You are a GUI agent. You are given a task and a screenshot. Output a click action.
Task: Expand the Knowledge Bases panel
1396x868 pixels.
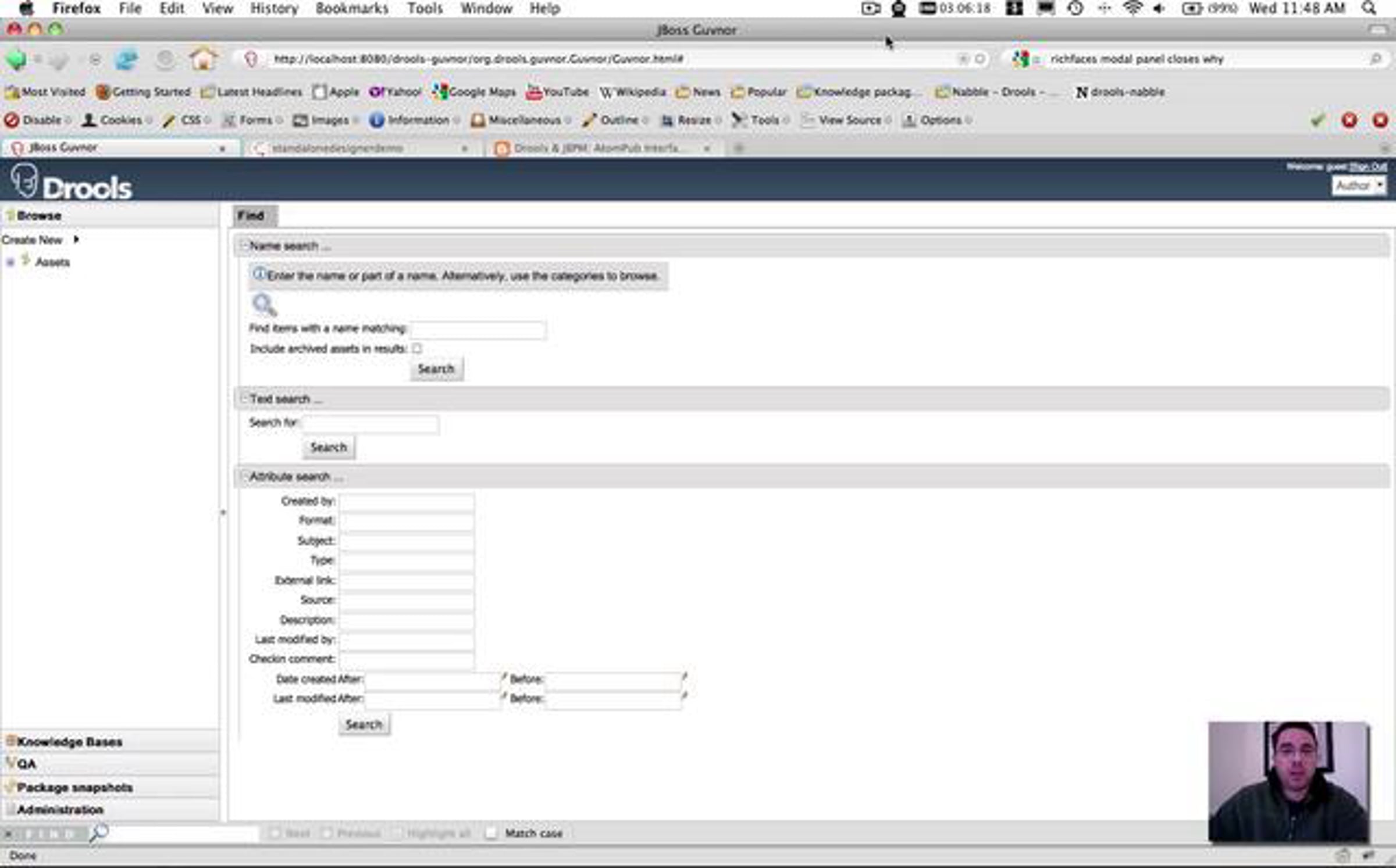pos(110,741)
